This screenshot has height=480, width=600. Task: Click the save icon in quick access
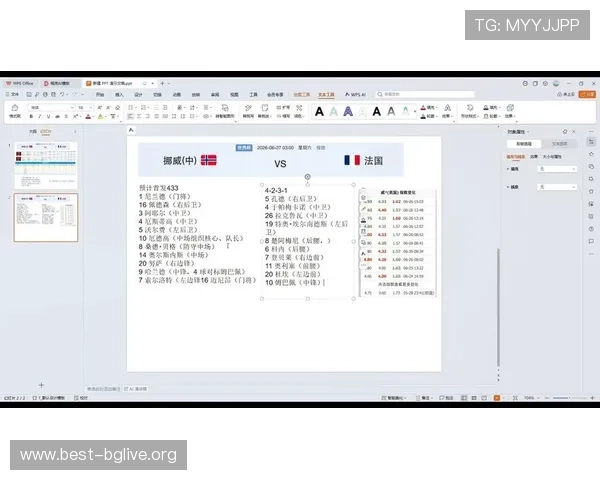pyautogui.click(x=29, y=94)
